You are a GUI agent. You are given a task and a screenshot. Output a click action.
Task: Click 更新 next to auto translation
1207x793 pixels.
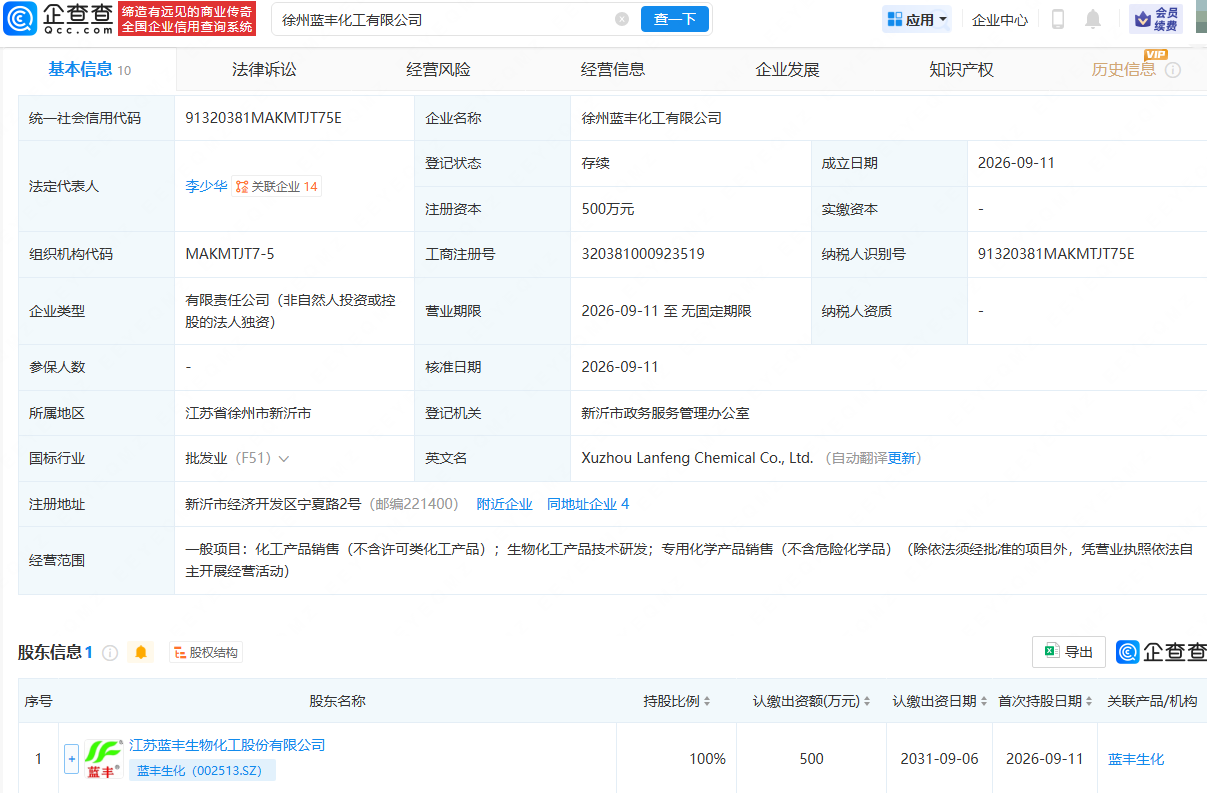902,458
